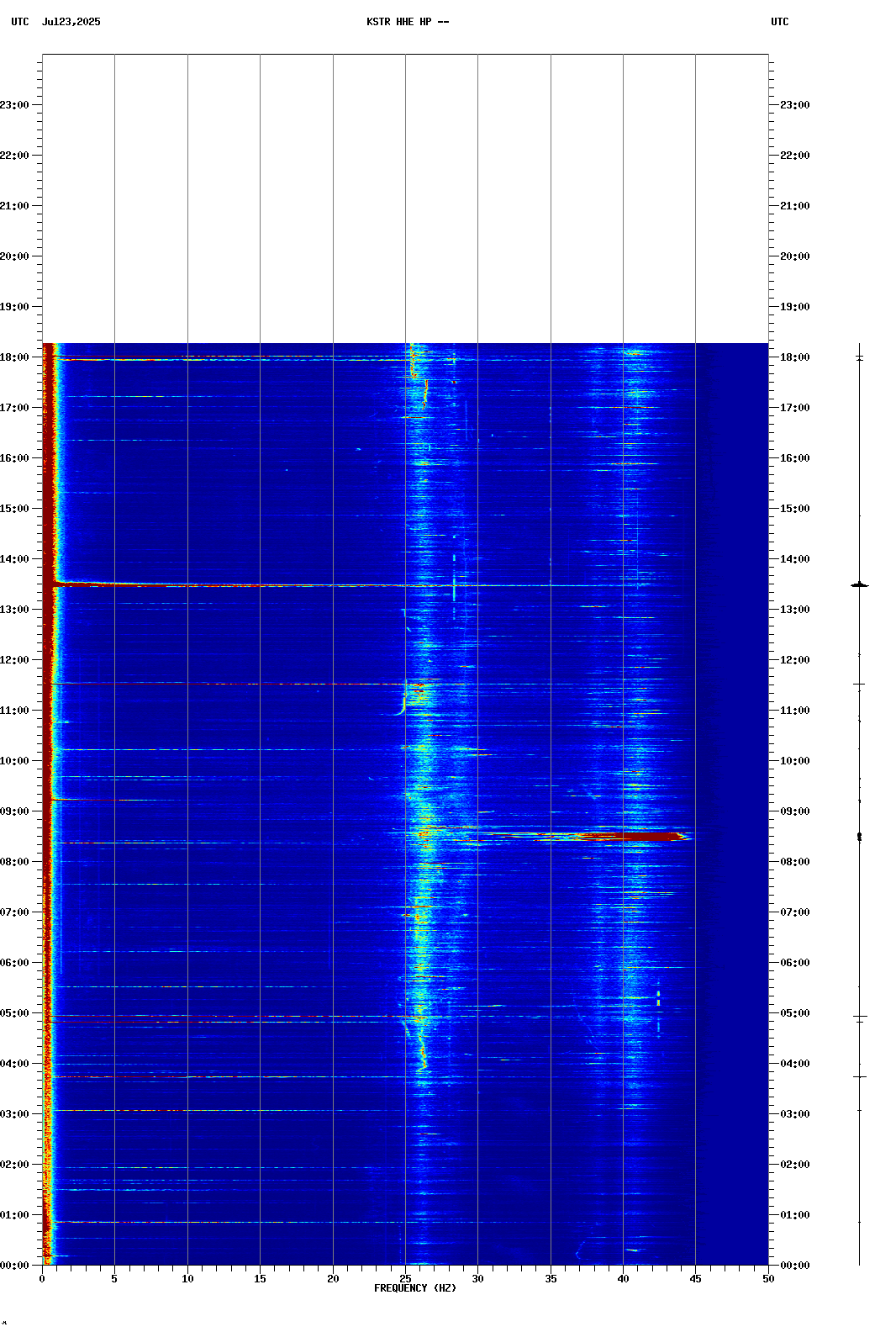Click the 21:00 label on the right time axis
The image size is (896, 1332).
click(x=795, y=206)
